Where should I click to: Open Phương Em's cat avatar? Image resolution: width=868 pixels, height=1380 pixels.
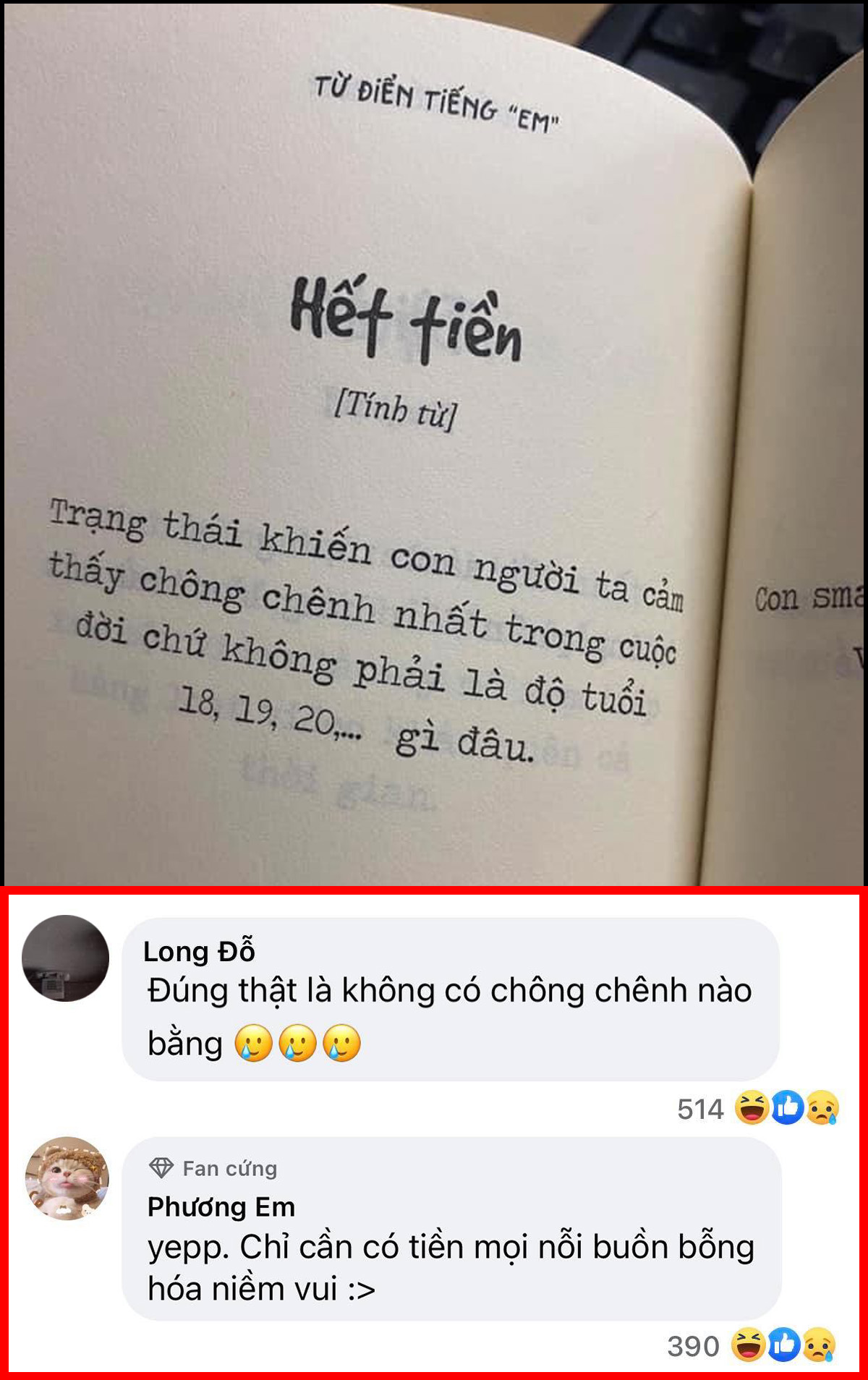[x=67, y=1178]
